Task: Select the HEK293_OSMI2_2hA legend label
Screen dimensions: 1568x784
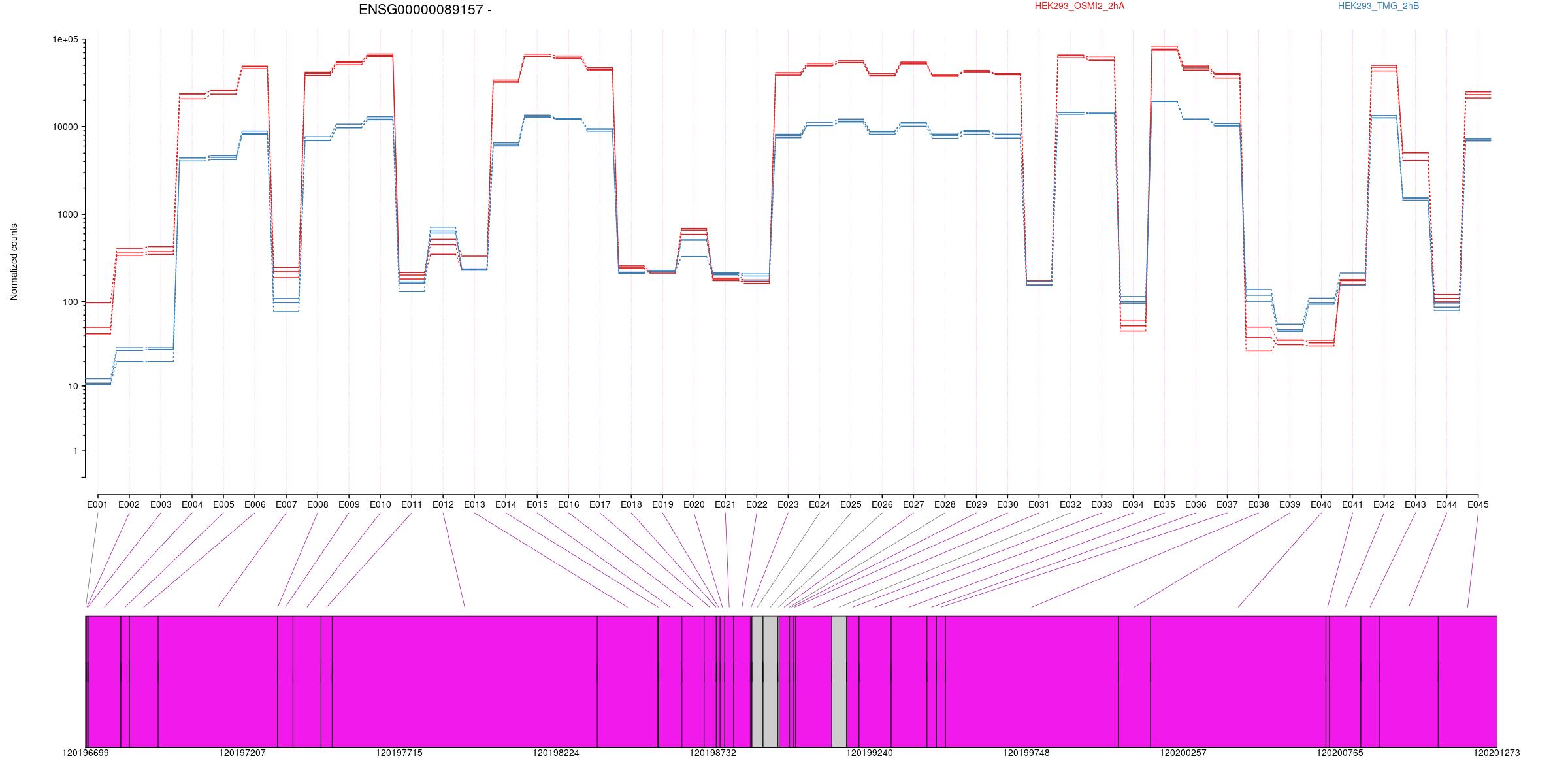Action: click(x=1080, y=6)
